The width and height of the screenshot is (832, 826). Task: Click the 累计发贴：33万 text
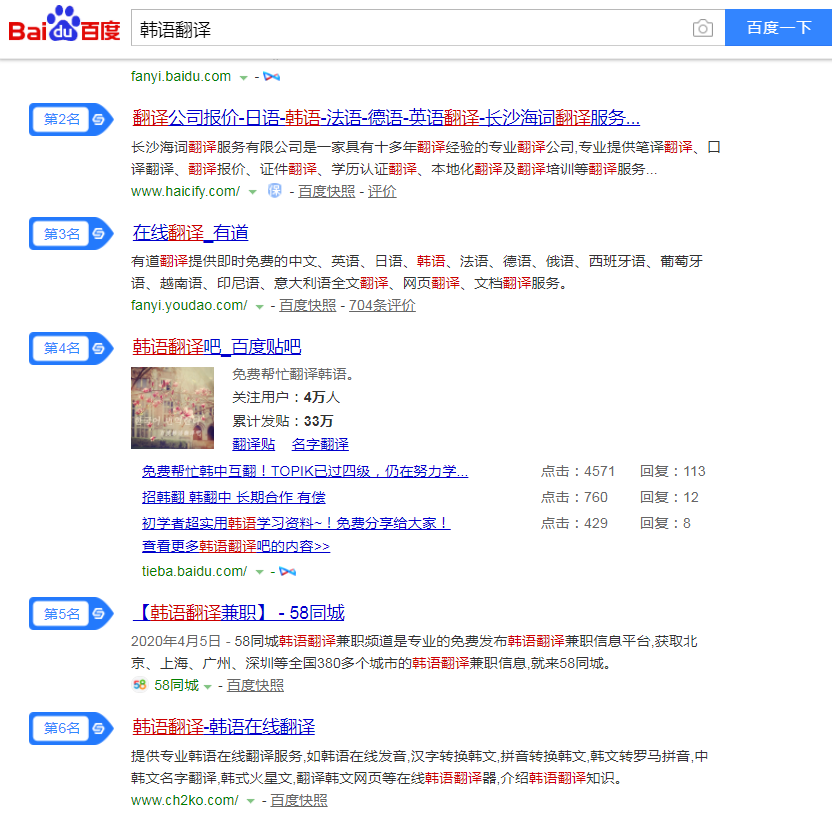[x=282, y=421]
